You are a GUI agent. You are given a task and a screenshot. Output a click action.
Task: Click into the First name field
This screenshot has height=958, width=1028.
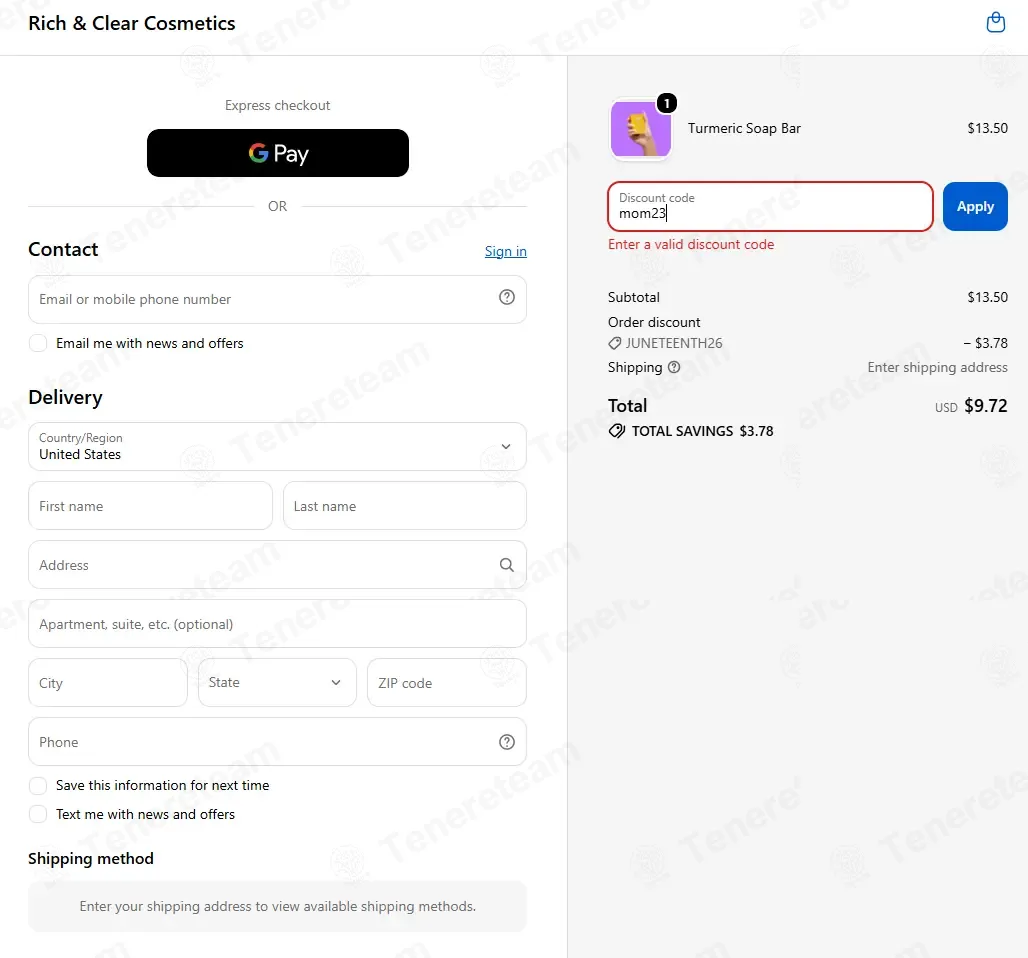coord(150,506)
